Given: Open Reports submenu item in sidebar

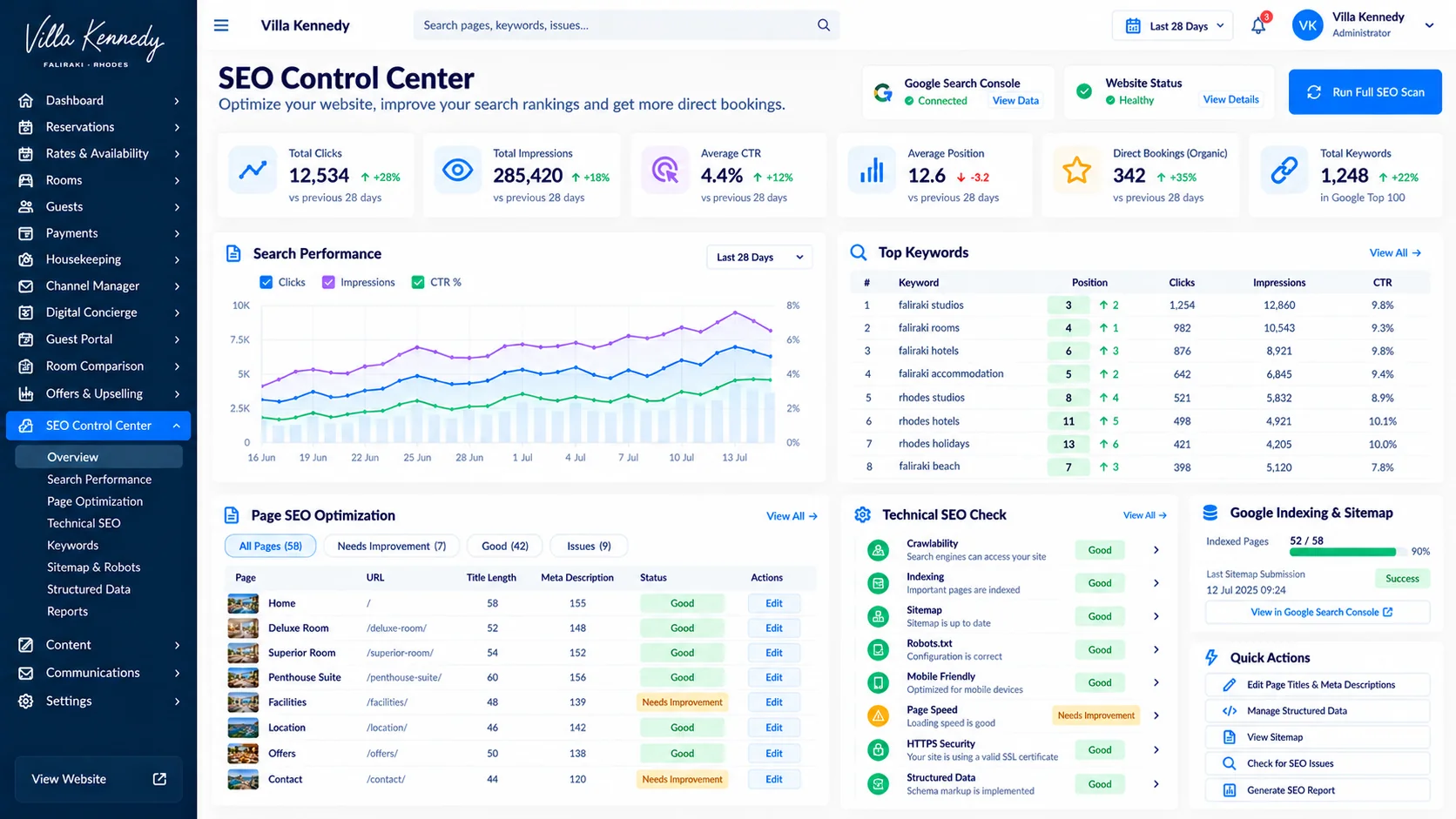Looking at the screenshot, I should pos(67,611).
